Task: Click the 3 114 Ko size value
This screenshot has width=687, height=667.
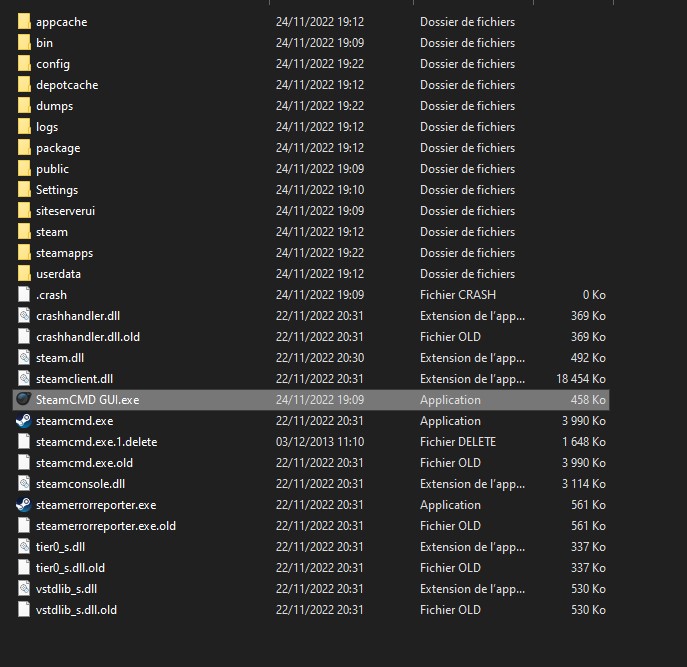Action: point(584,484)
